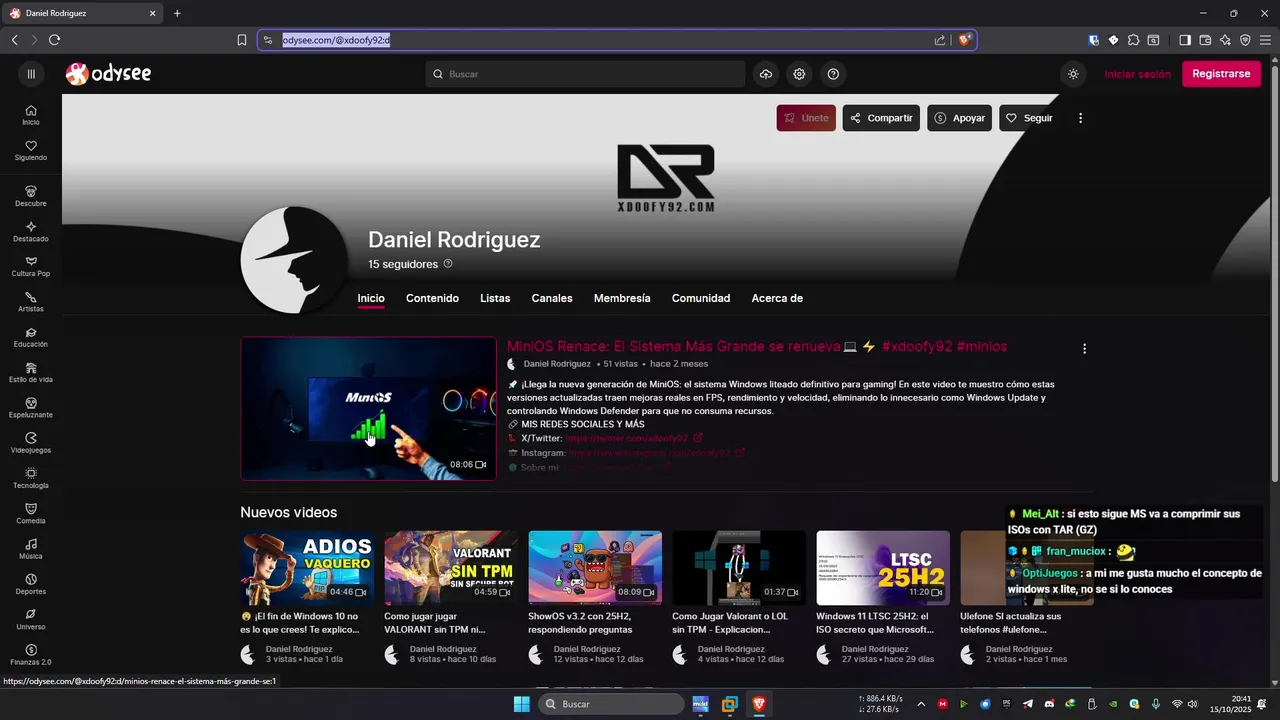Show hidden system tray icons chevron
1280x720 pixels.
click(921, 704)
